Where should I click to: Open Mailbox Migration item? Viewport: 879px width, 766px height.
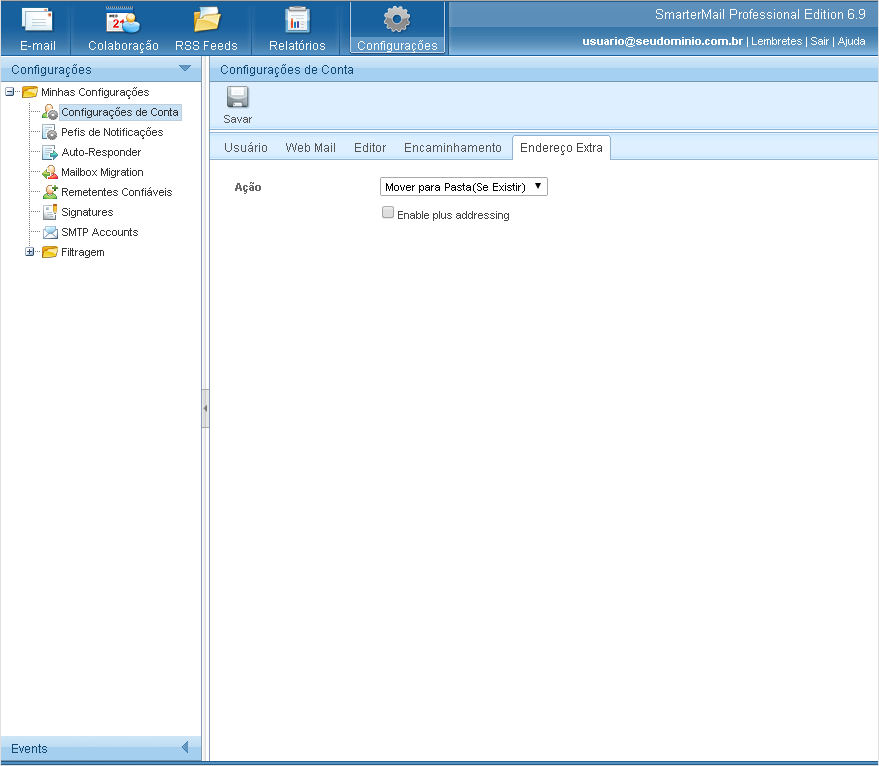[x=102, y=172]
